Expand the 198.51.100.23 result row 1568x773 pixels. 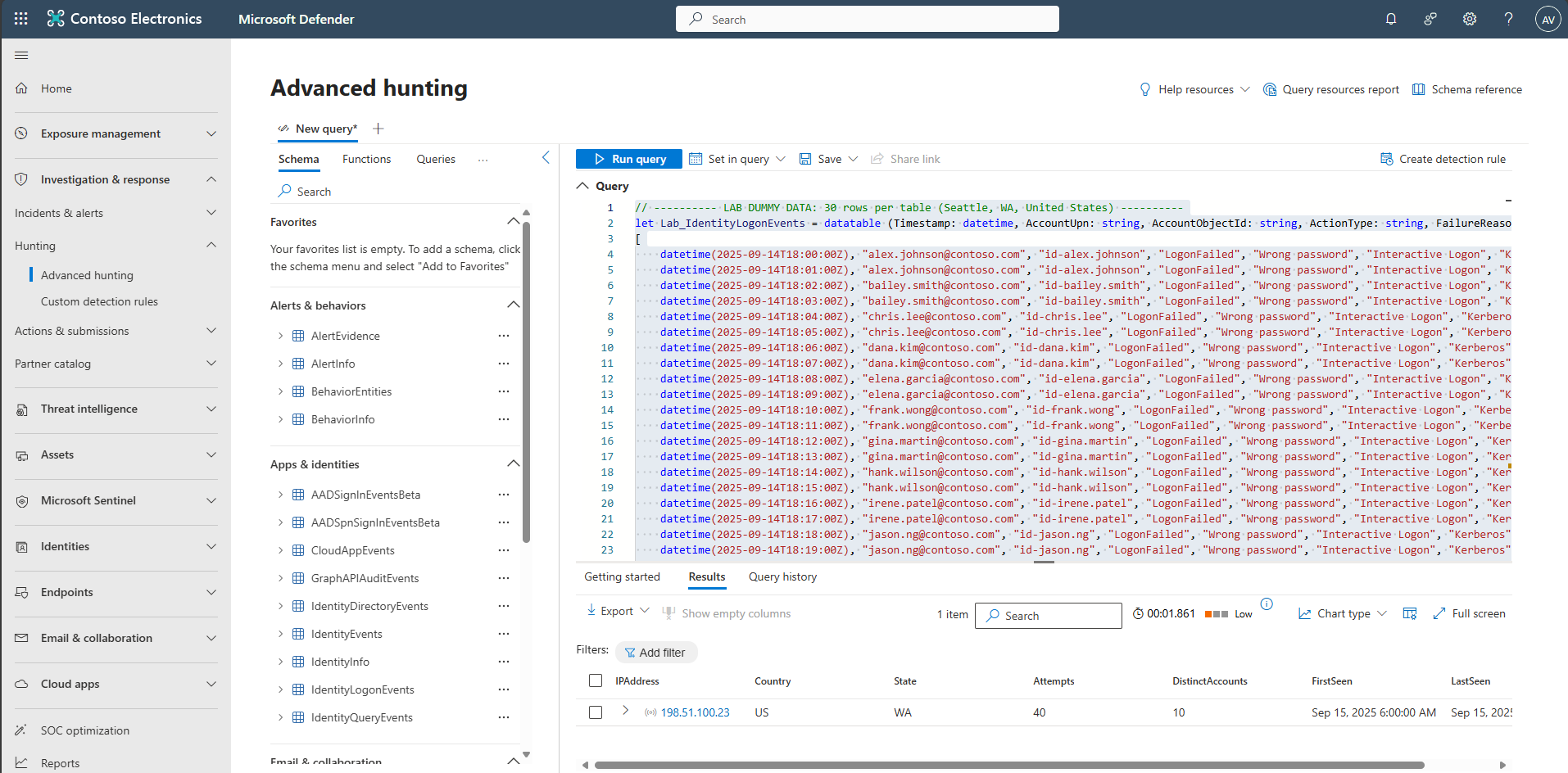click(x=626, y=711)
